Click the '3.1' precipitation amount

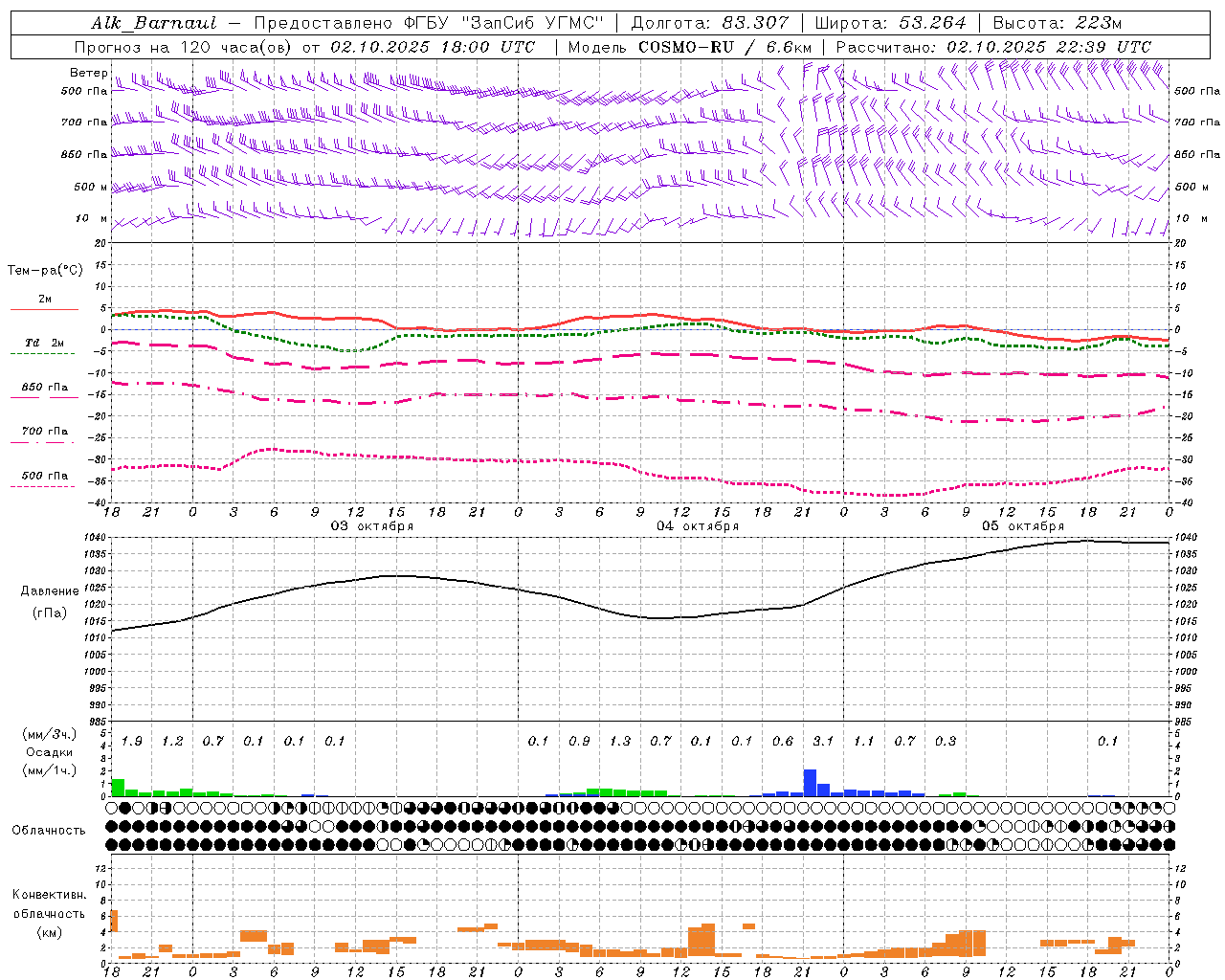[x=823, y=741]
